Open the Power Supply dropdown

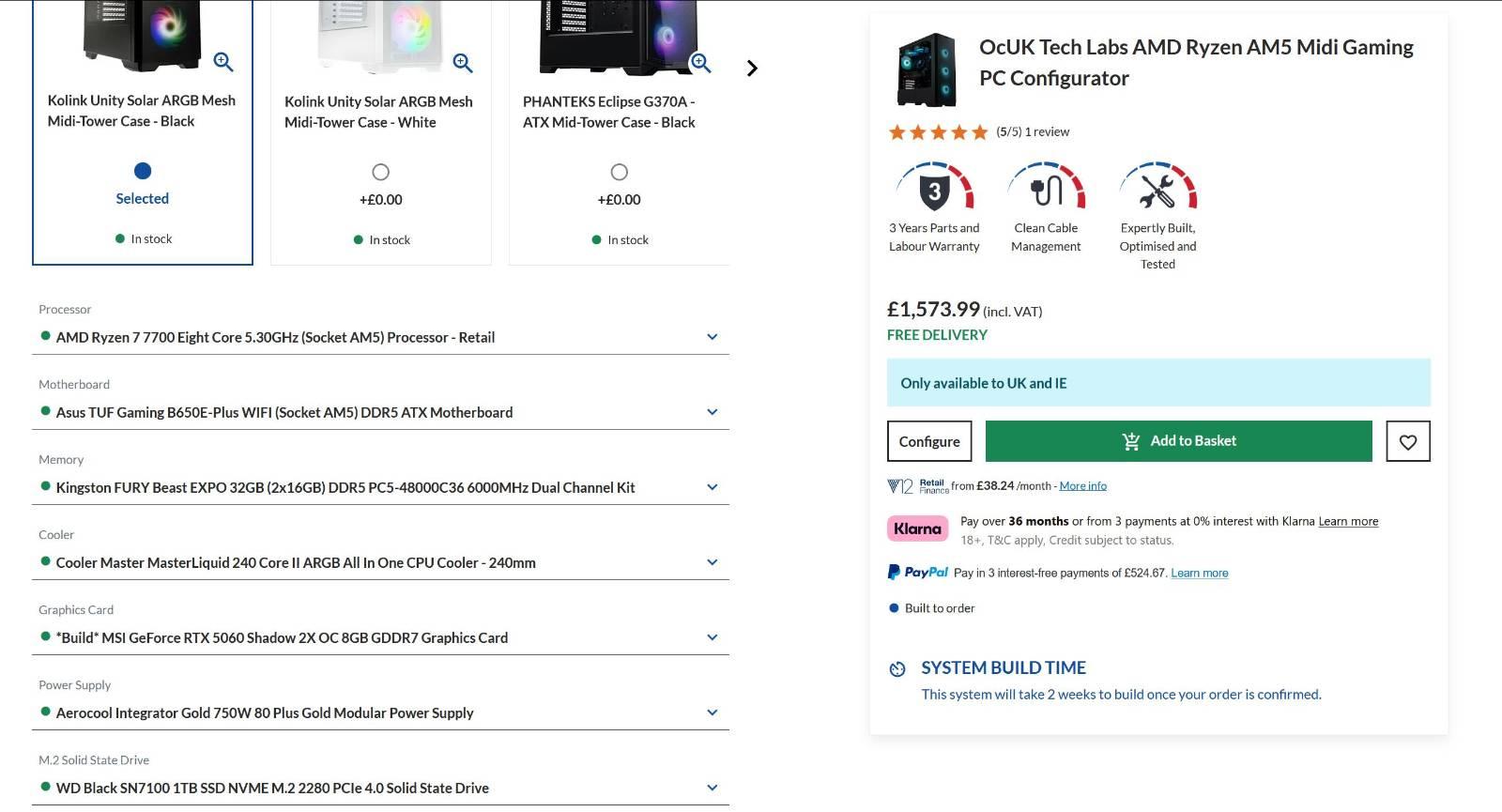(712, 712)
